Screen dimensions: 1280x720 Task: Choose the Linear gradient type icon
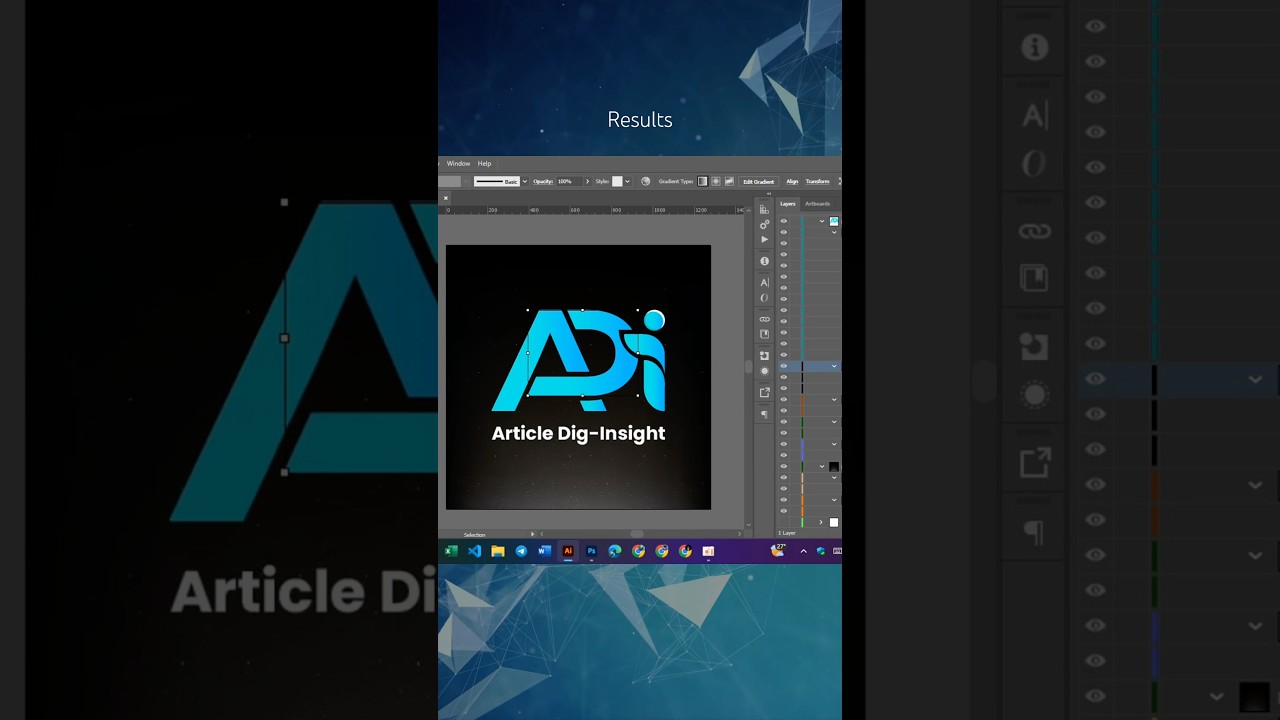tap(702, 182)
